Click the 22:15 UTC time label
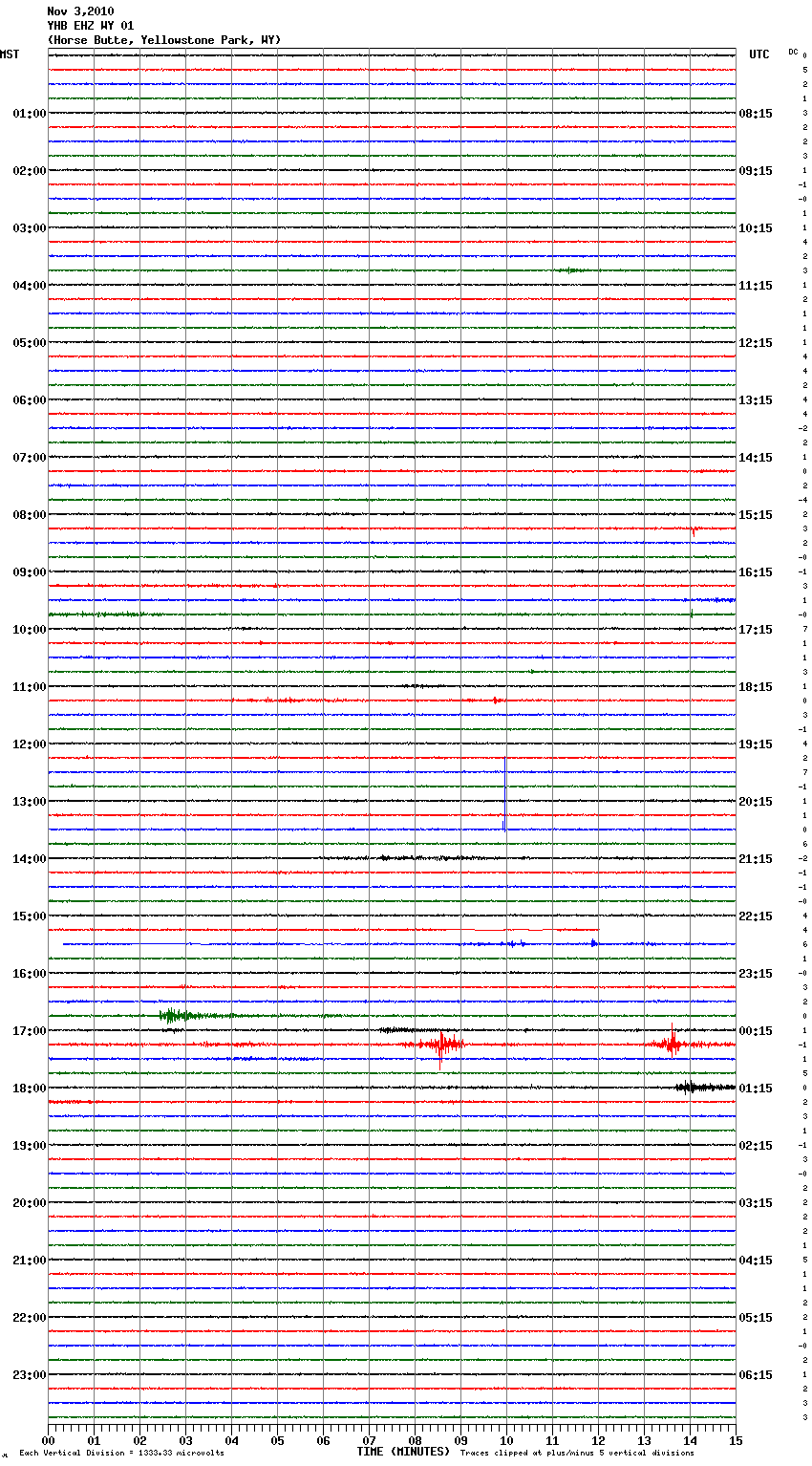This screenshot has width=812, height=1466. (x=756, y=916)
